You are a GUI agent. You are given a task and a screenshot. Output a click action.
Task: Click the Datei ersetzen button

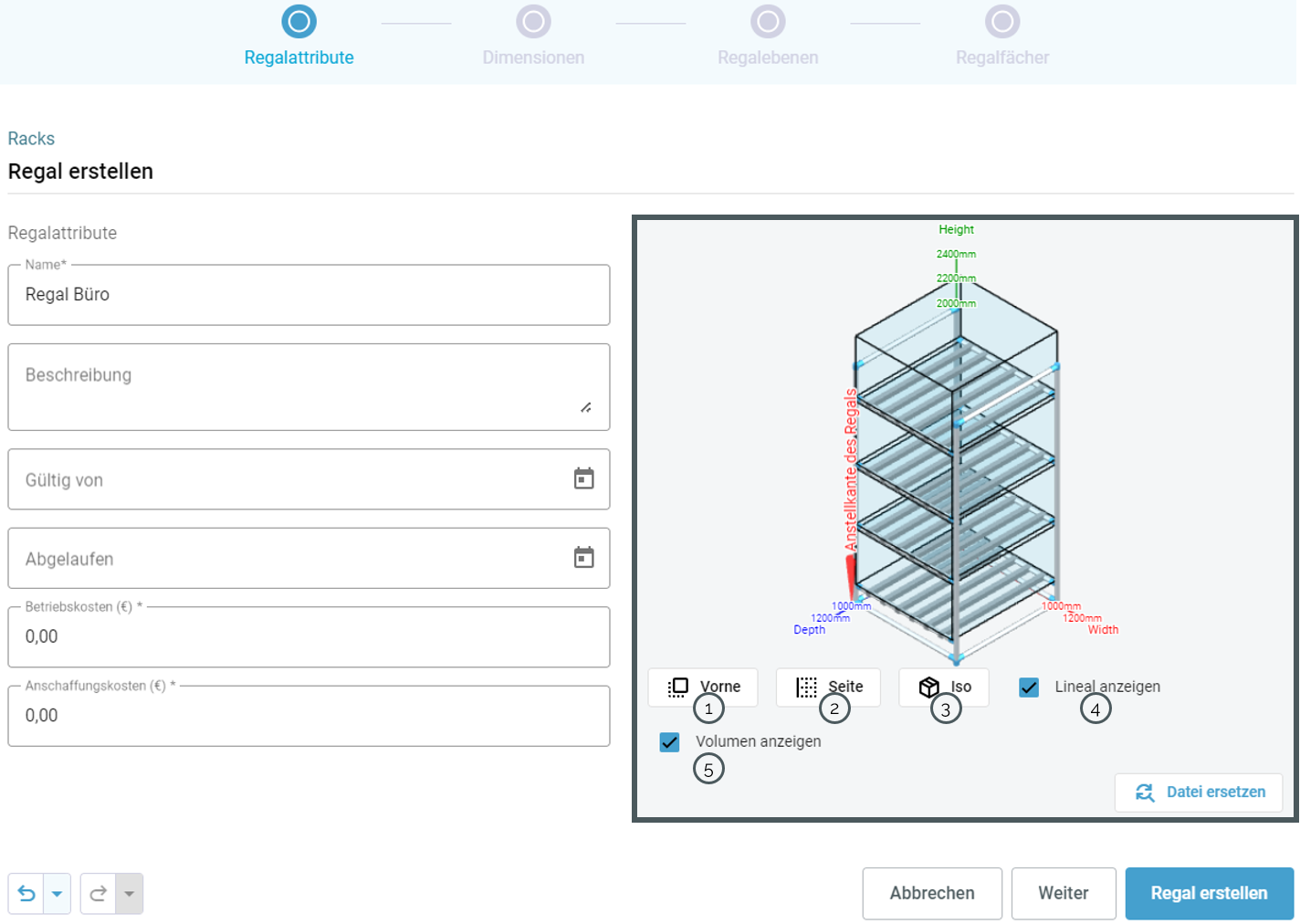tap(1198, 792)
